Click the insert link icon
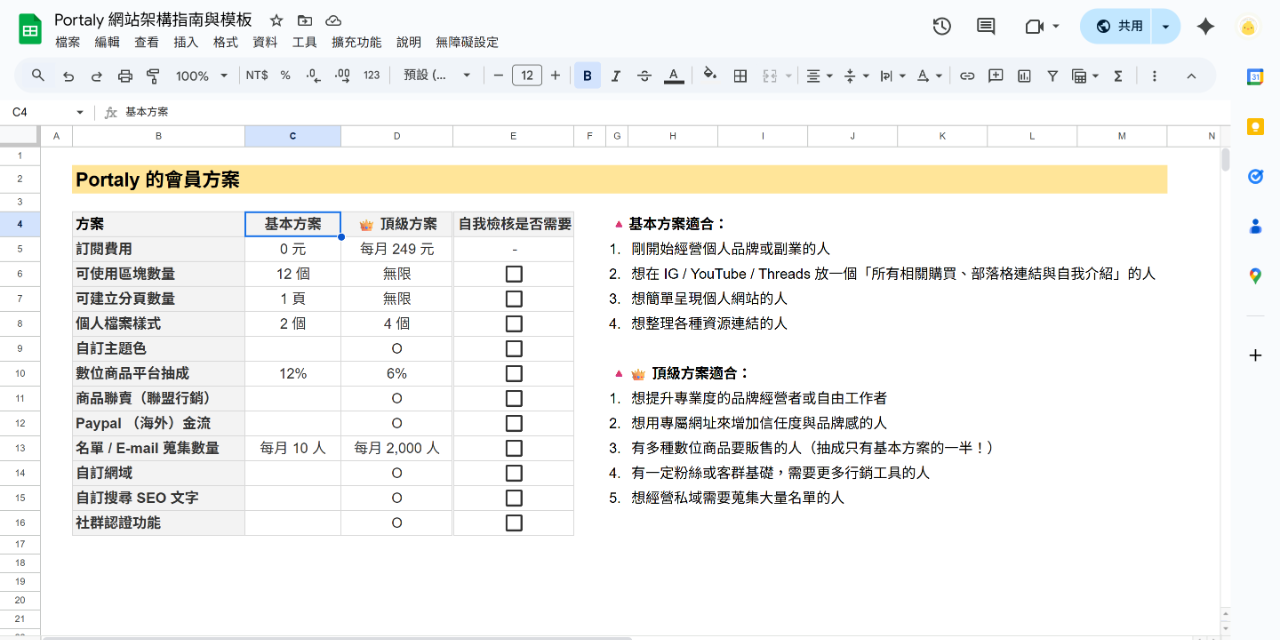Image resolution: width=1280 pixels, height=640 pixels. coord(967,76)
